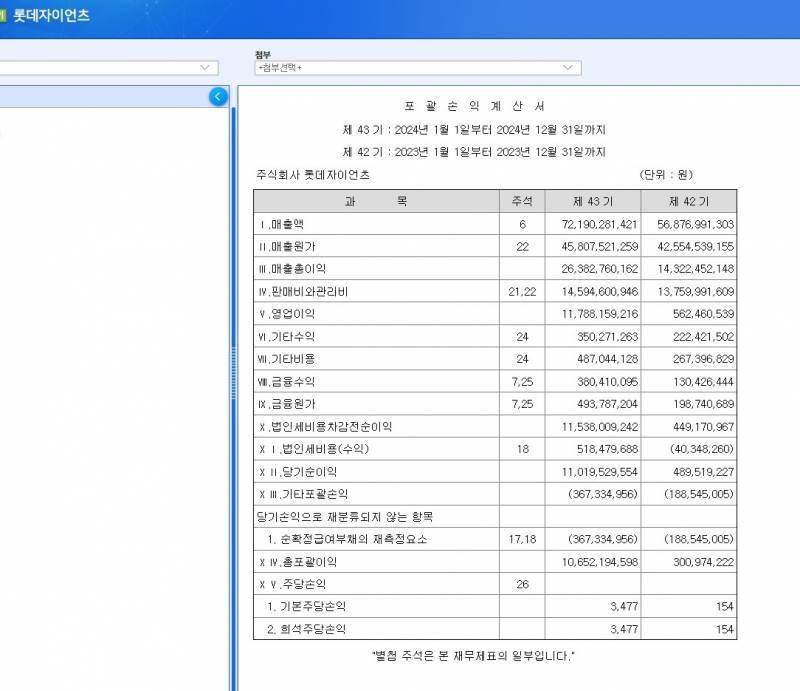
Task: Select the Ⅴ.영업이익 row label
Action: pos(287,314)
